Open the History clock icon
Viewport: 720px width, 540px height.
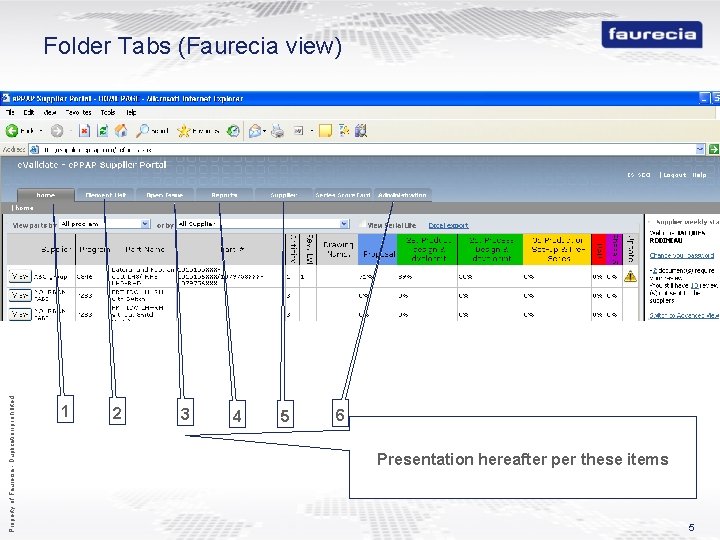pyautogui.click(x=234, y=131)
